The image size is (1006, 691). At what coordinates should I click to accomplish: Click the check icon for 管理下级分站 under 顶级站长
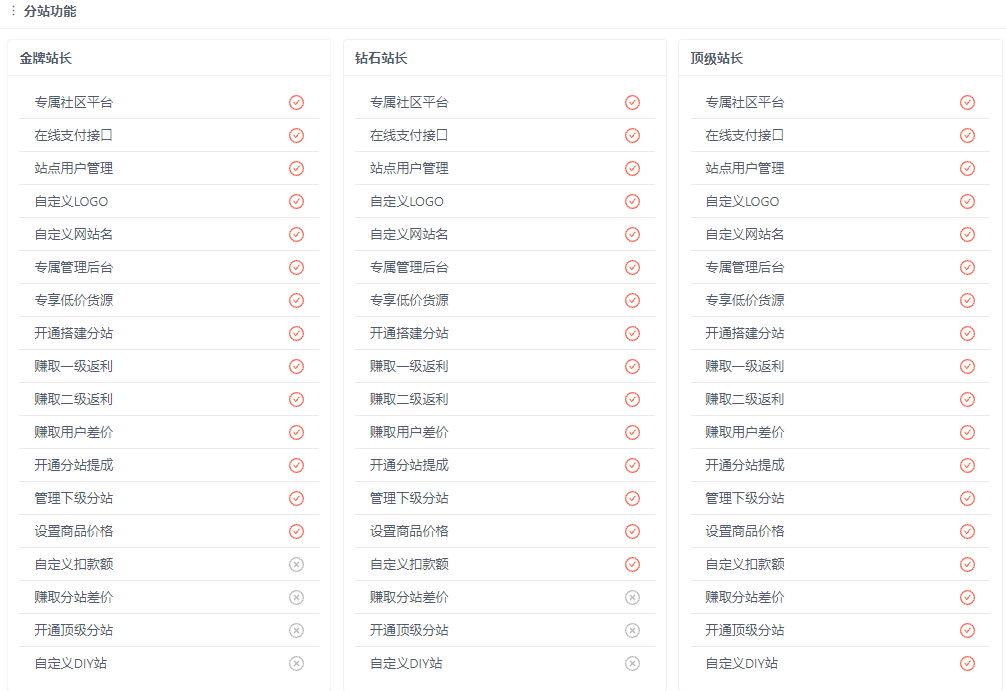click(x=968, y=499)
